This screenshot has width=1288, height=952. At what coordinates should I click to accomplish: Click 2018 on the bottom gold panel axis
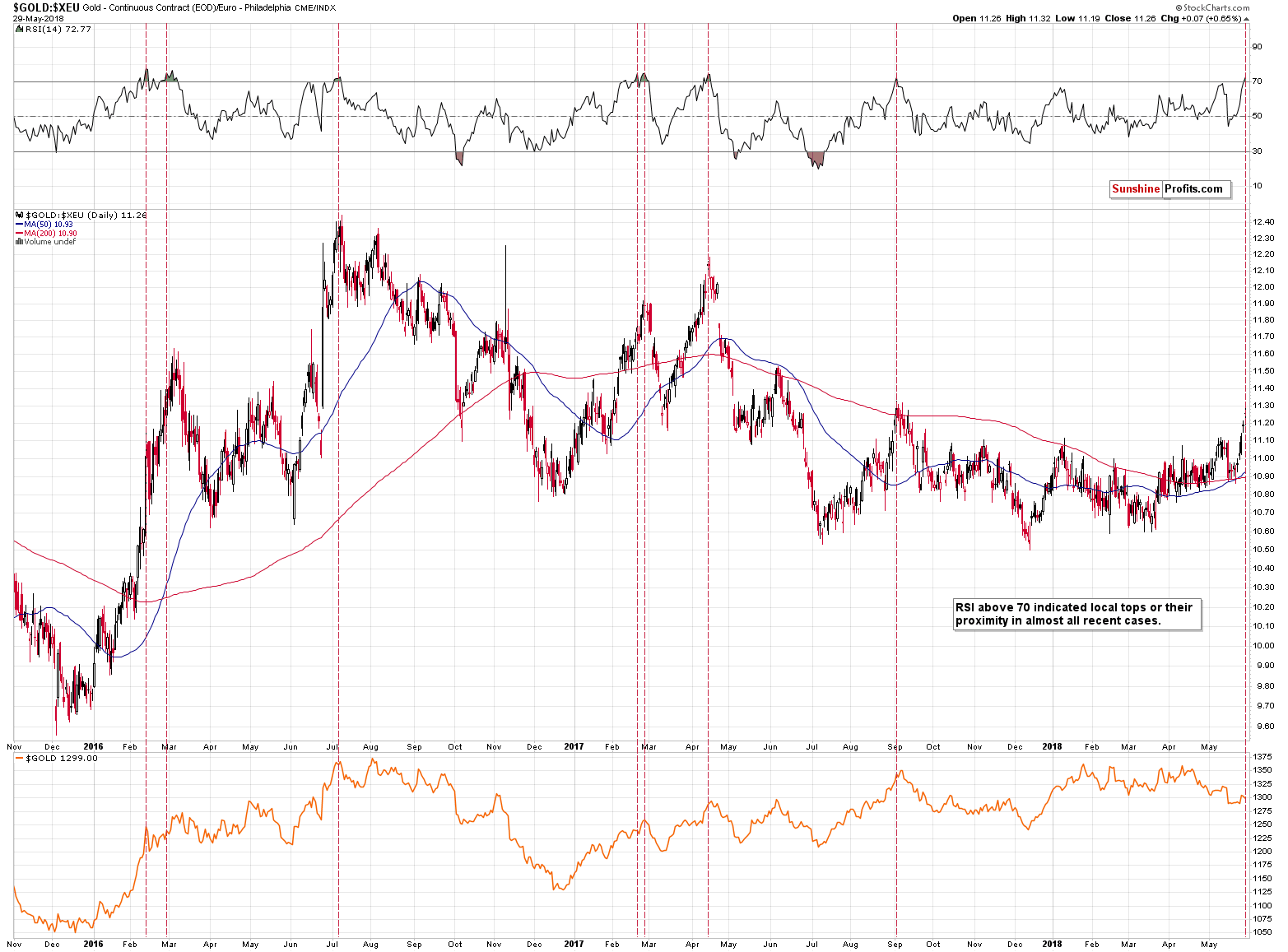click(x=1052, y=945)
